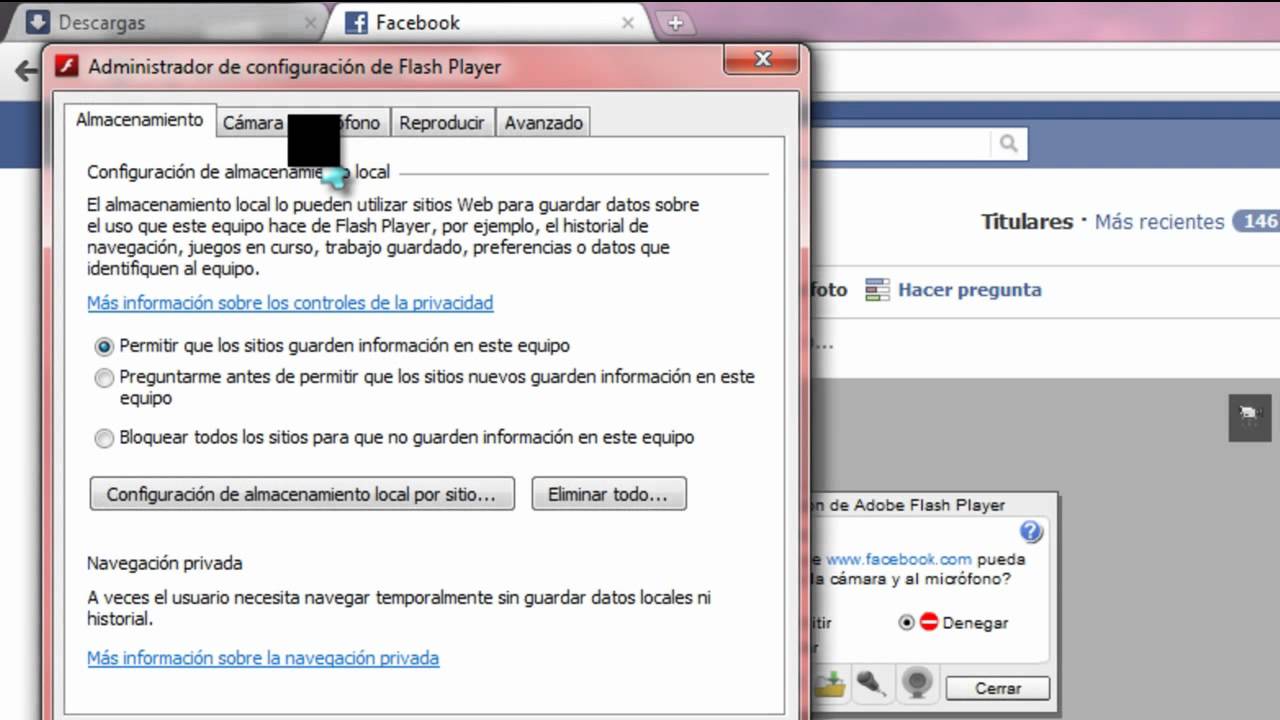Click the Eliminar todo button
This screenshot has height=720, width=1280.
(x=609, y=494)
